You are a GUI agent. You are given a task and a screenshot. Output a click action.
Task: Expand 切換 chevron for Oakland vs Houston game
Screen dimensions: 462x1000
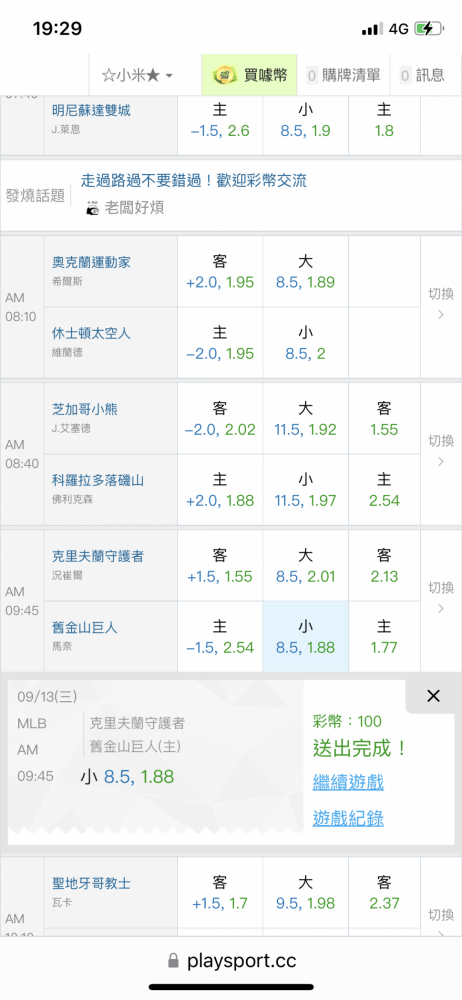click(x=441, y=304)
